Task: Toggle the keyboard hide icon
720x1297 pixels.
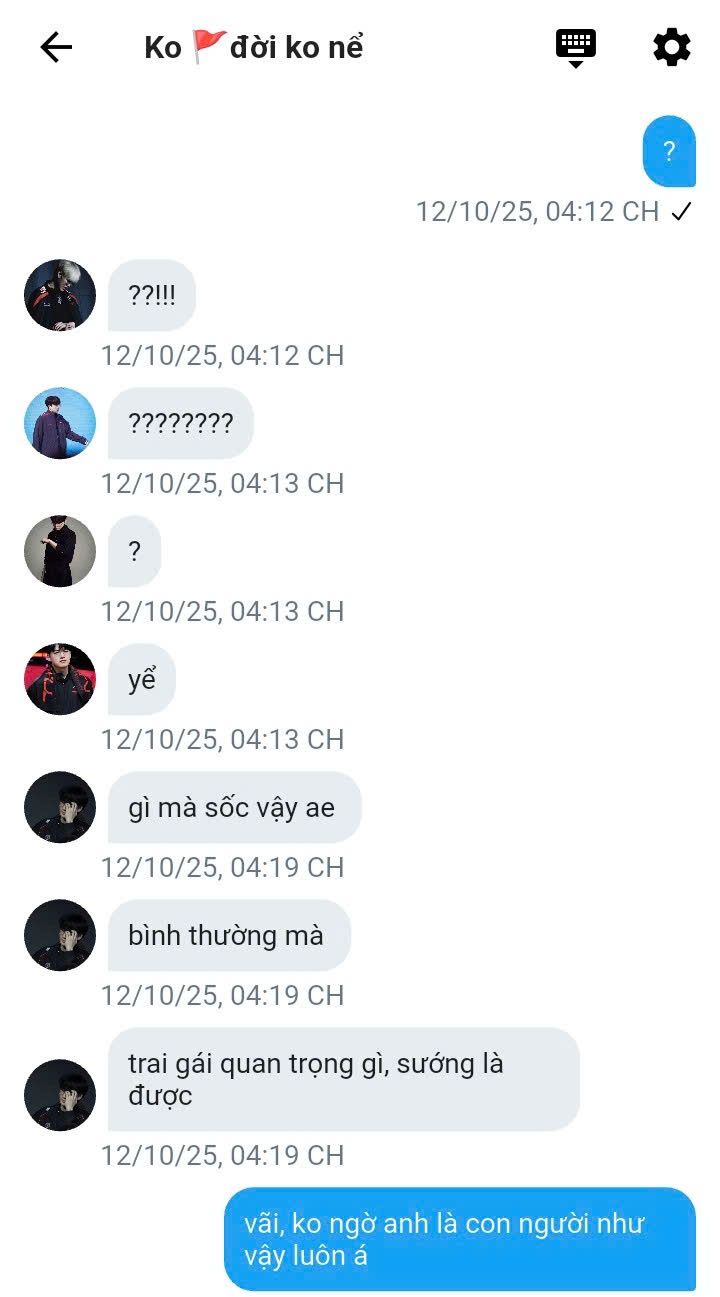Action: click(576, 48)
